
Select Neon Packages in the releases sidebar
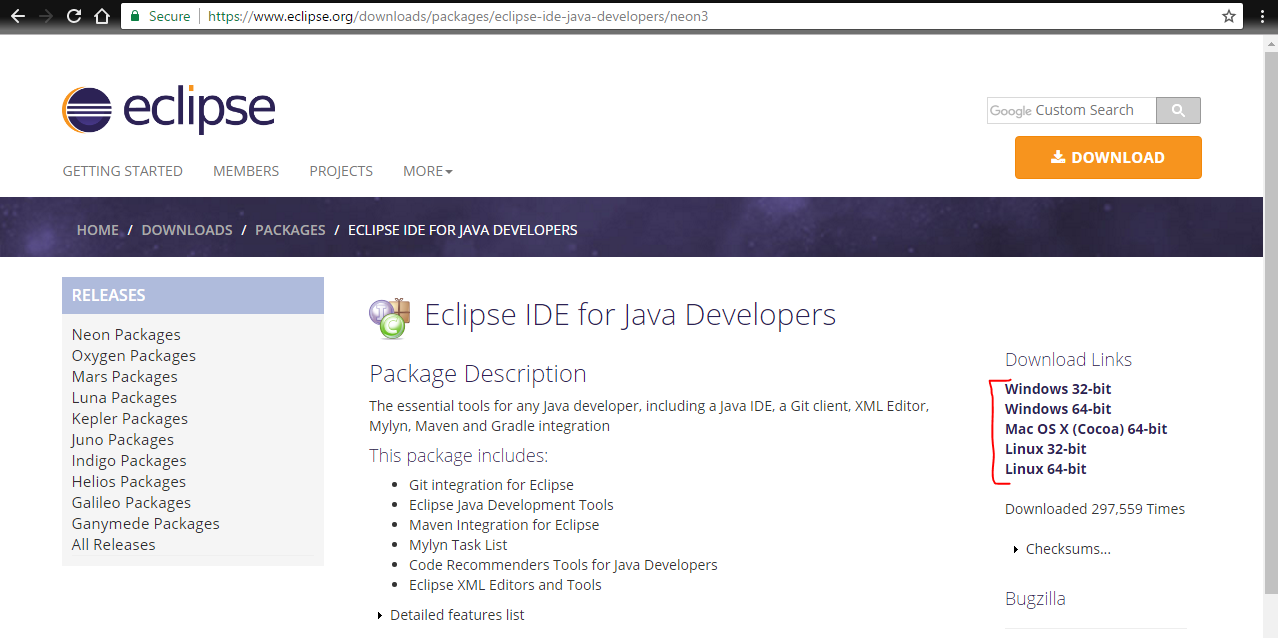(x=125, y=334)
